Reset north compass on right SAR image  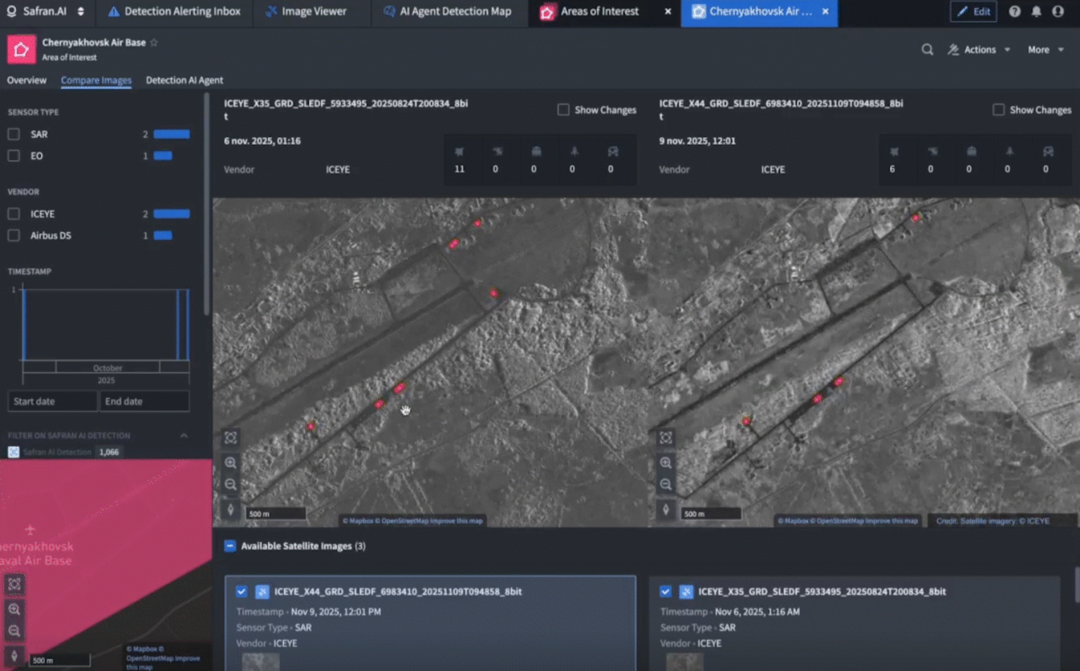pos(666,510)
